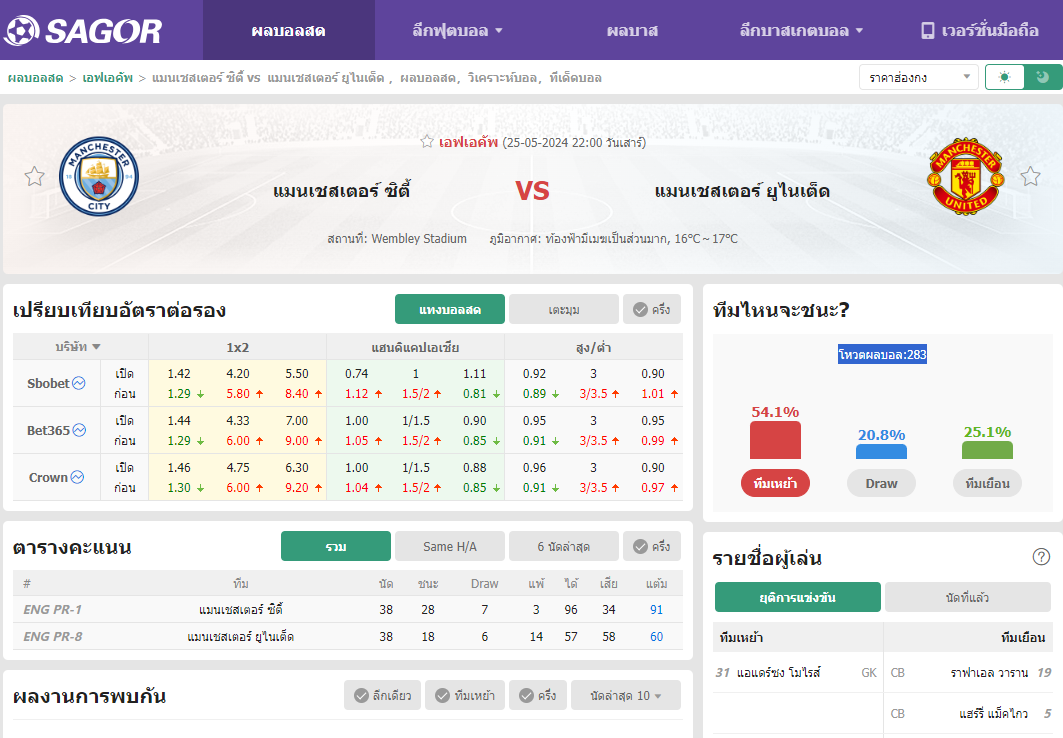Click ผลบอลสด breadcrumb link
The height and width of the screenshot is (738, 1063).
(x=36, y=78)
